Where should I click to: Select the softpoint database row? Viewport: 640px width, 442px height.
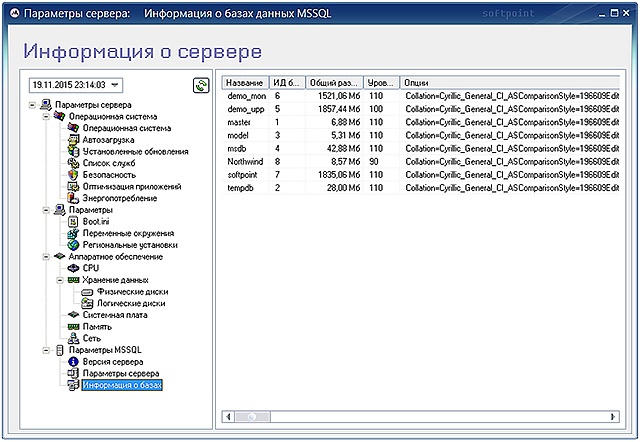coord(421,175)
